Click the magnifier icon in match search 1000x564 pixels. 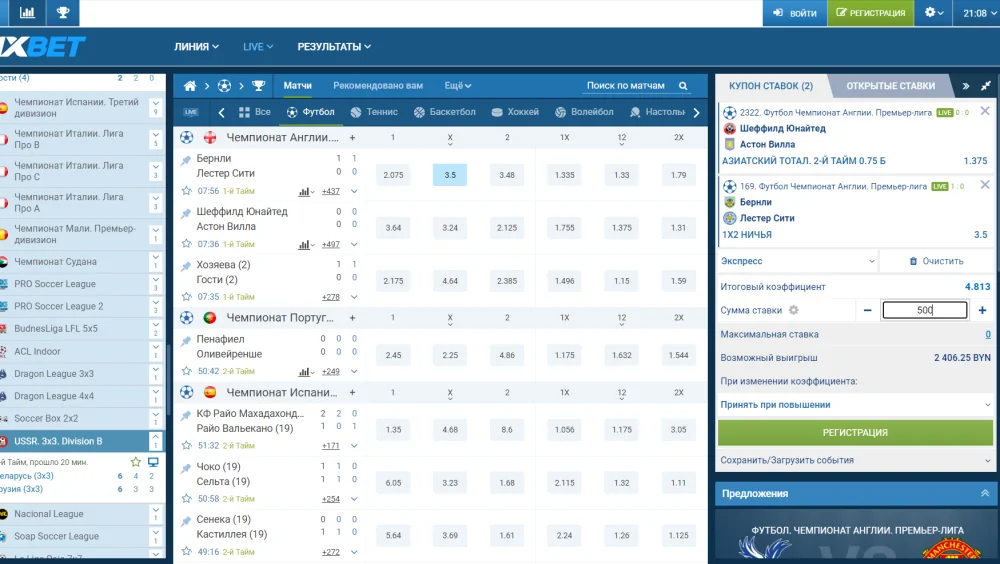[x=684, y=86]
